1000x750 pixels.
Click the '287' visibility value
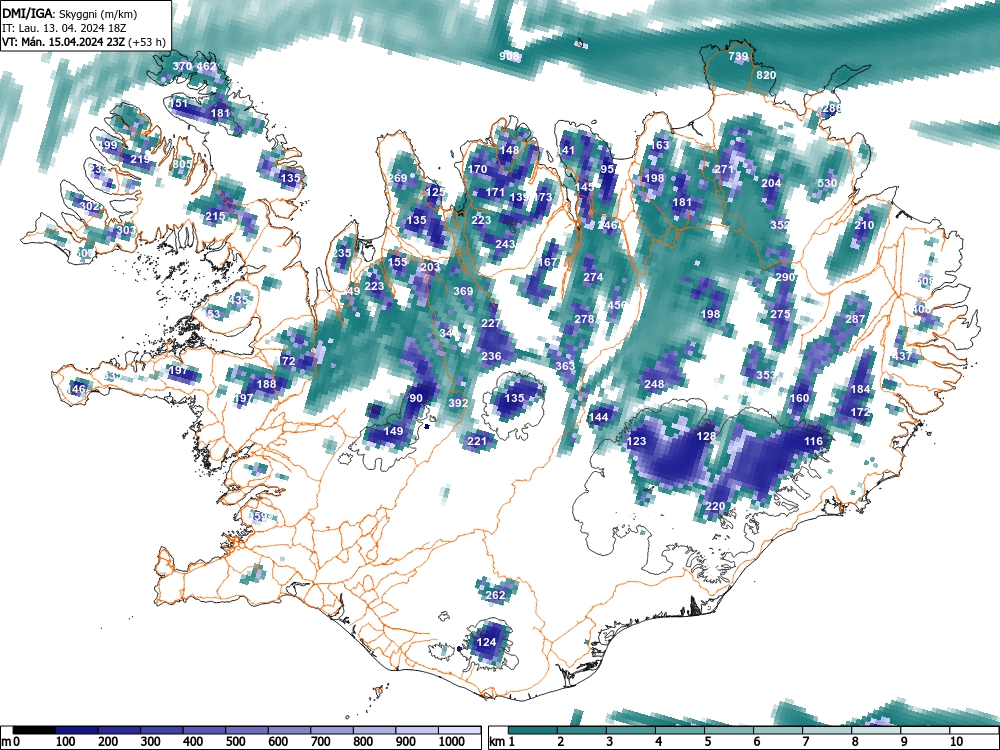855,319
